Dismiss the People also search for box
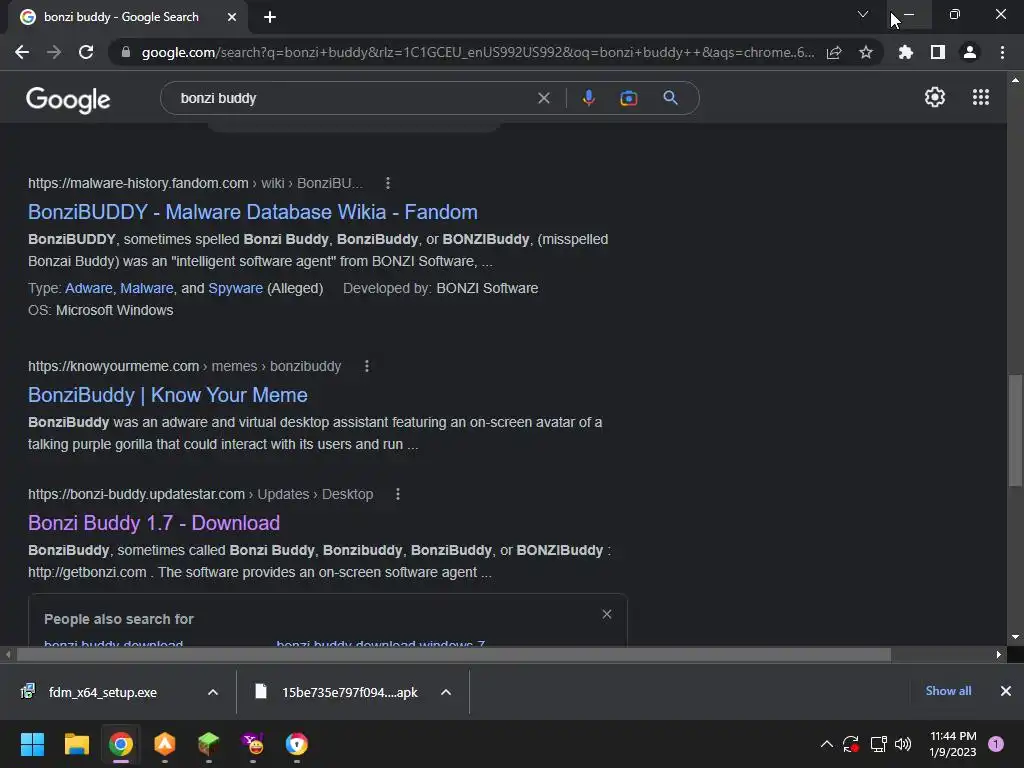This screenshot has width=1024, height=768. 607,615
